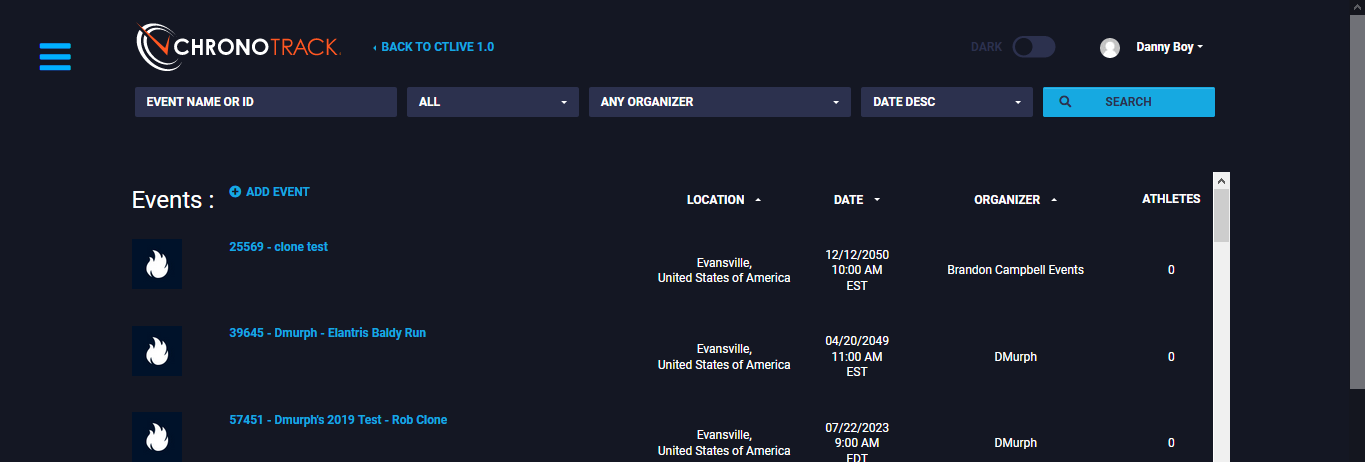
Task: Click flame icon for clone test event
Action: point(157,264)
